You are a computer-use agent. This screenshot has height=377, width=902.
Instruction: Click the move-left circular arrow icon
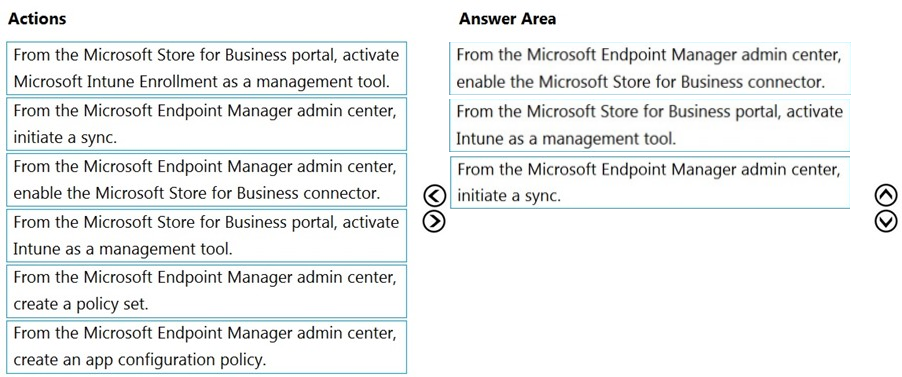coord(434,196)
